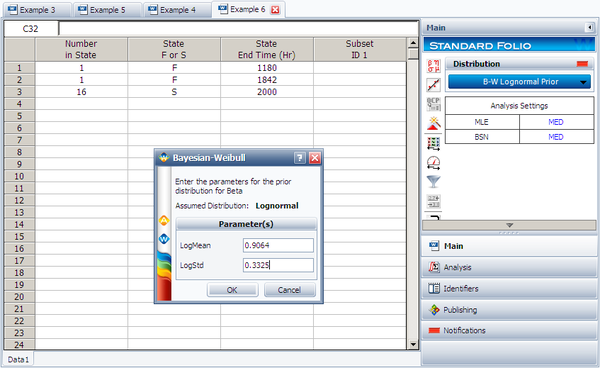
Task: Click the Analysis Settings heading
Action: (x=519, y=106)
